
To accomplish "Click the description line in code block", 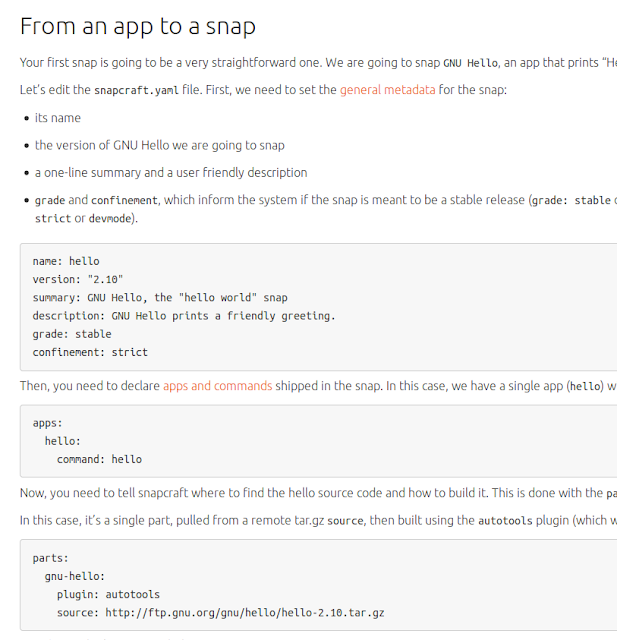I will [x=184, y=316].
